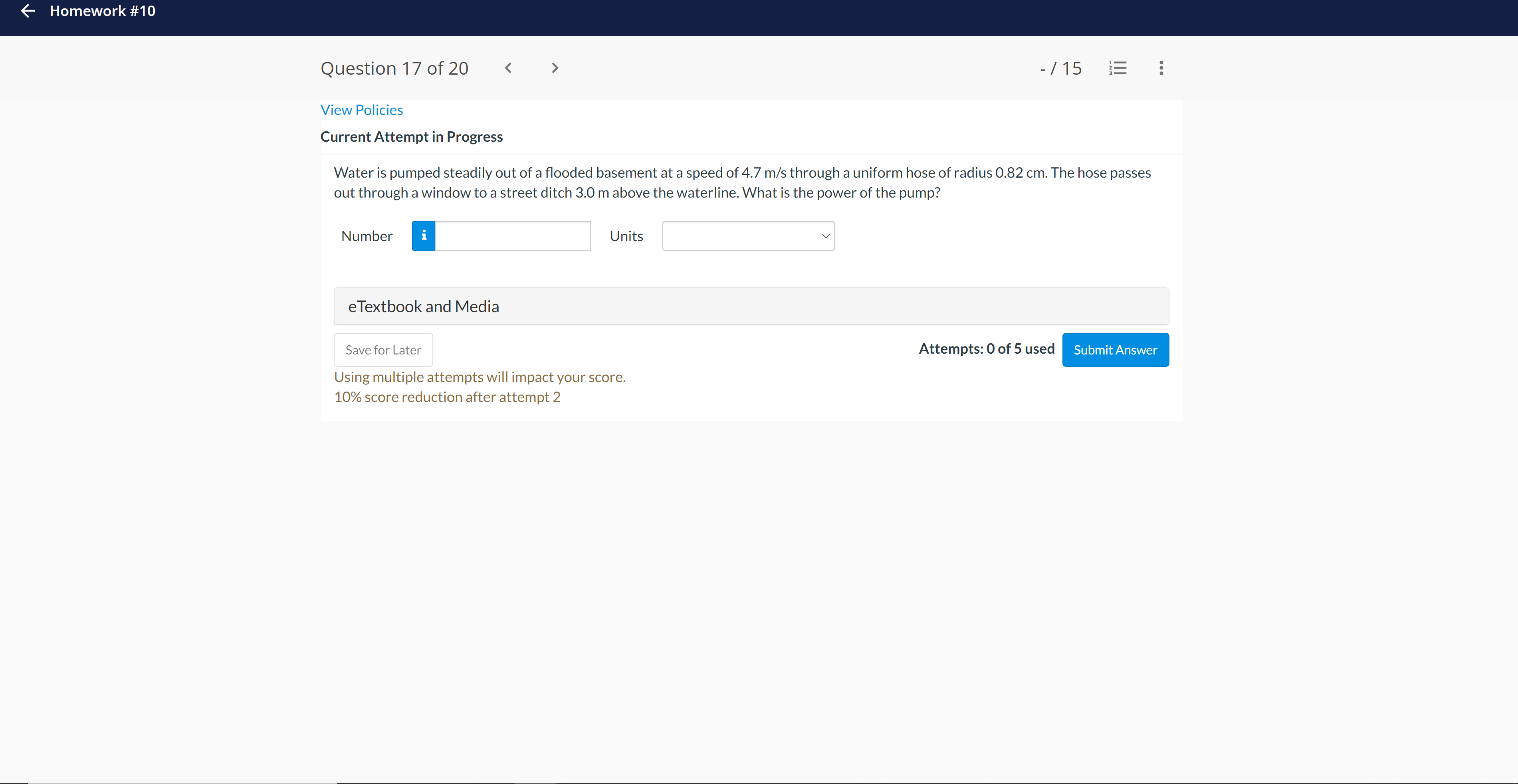The image size is (1518, 784).
Task: Open the three-dot more options menu
Action: pyautogui.click(x=1161, y=68)
